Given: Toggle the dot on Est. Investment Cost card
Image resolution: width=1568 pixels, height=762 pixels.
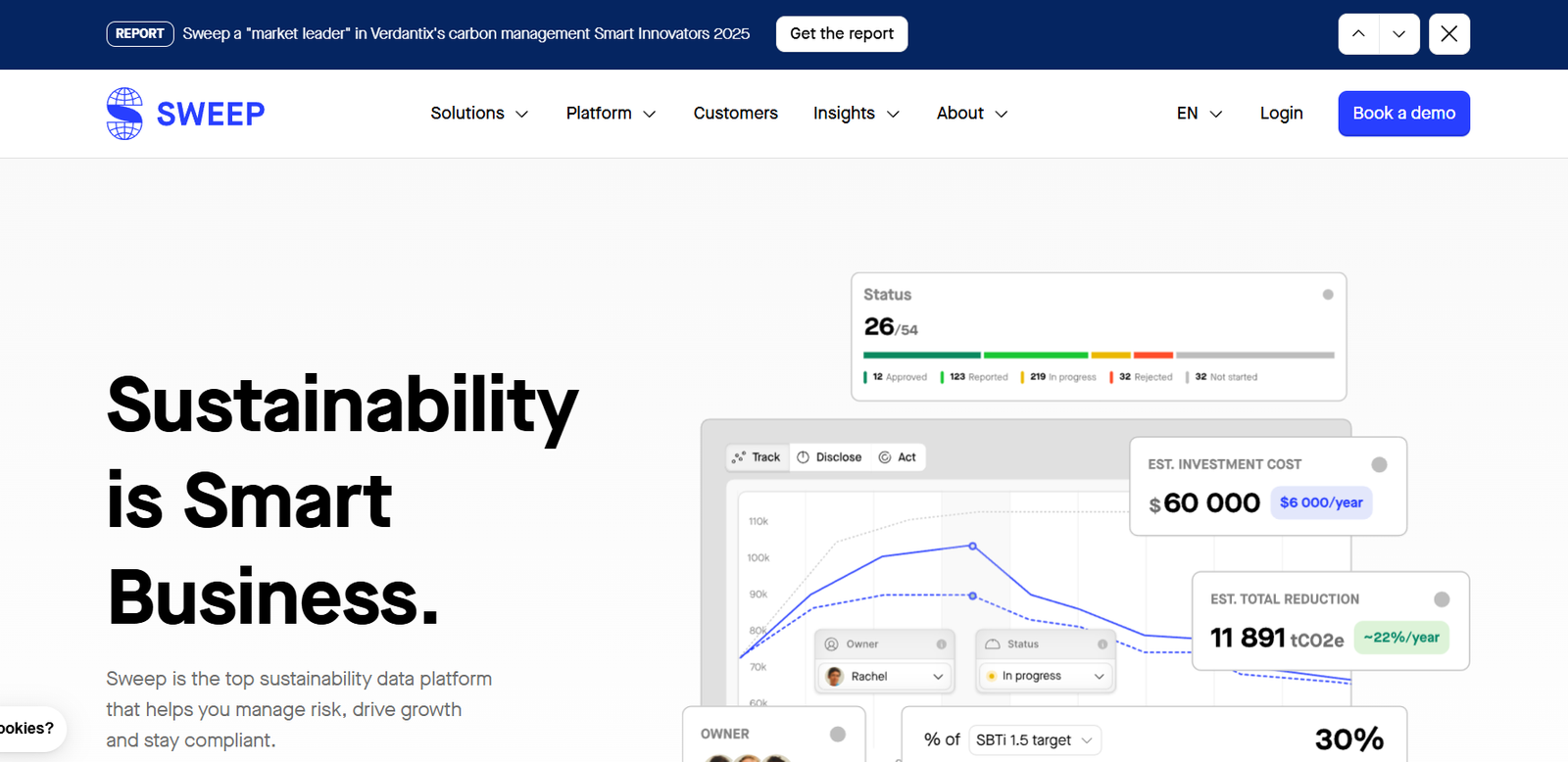Looking at the screenshot, I should pos(1379,465).
